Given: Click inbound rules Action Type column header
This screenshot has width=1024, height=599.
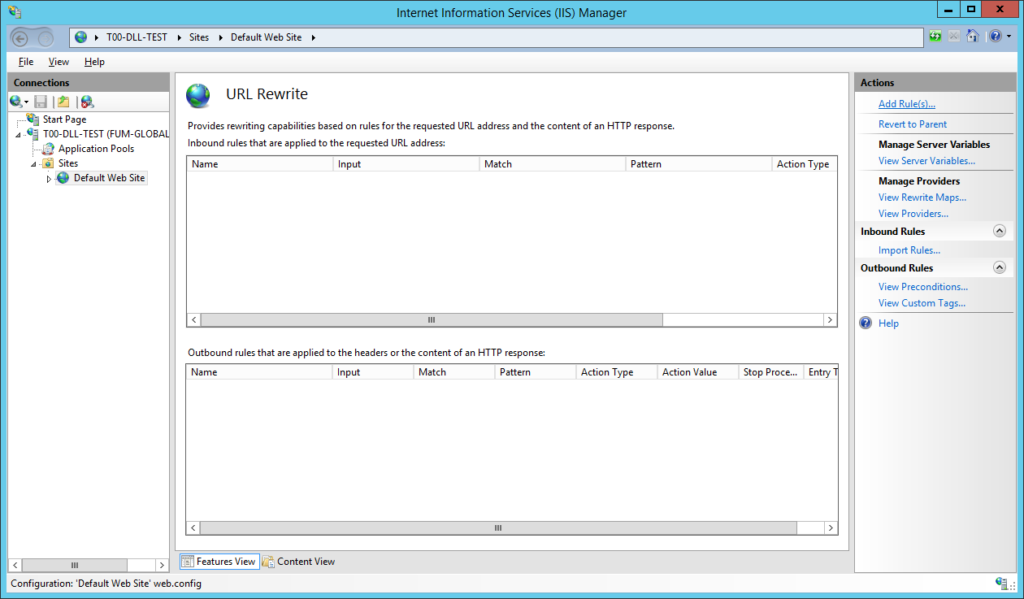Looking at the screenshot, I should click(804, 164).
